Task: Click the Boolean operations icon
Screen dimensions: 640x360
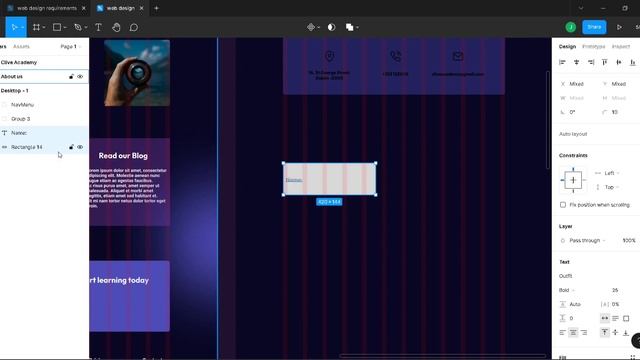Action: point(349,27)
